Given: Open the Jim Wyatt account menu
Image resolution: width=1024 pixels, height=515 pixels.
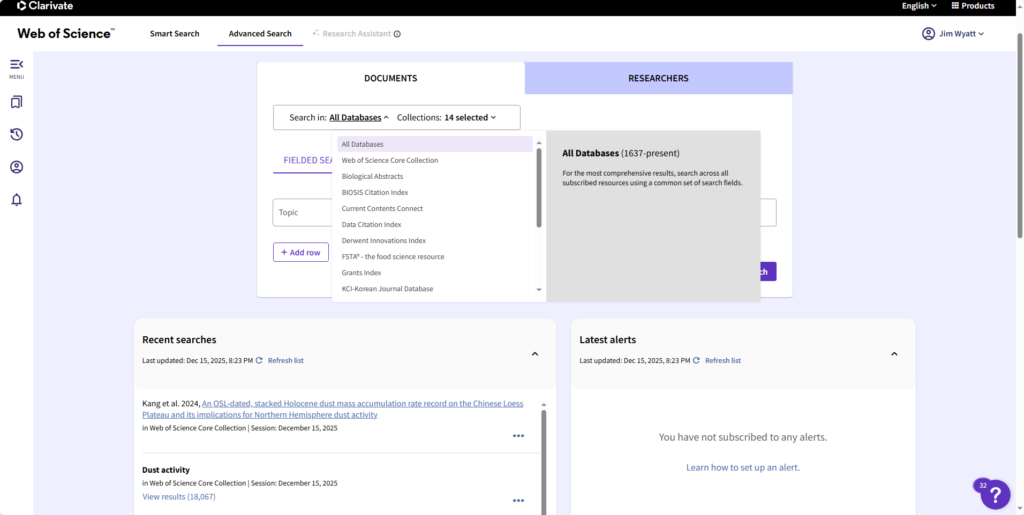Looking at the screenshot, I should tap(953, 34).
